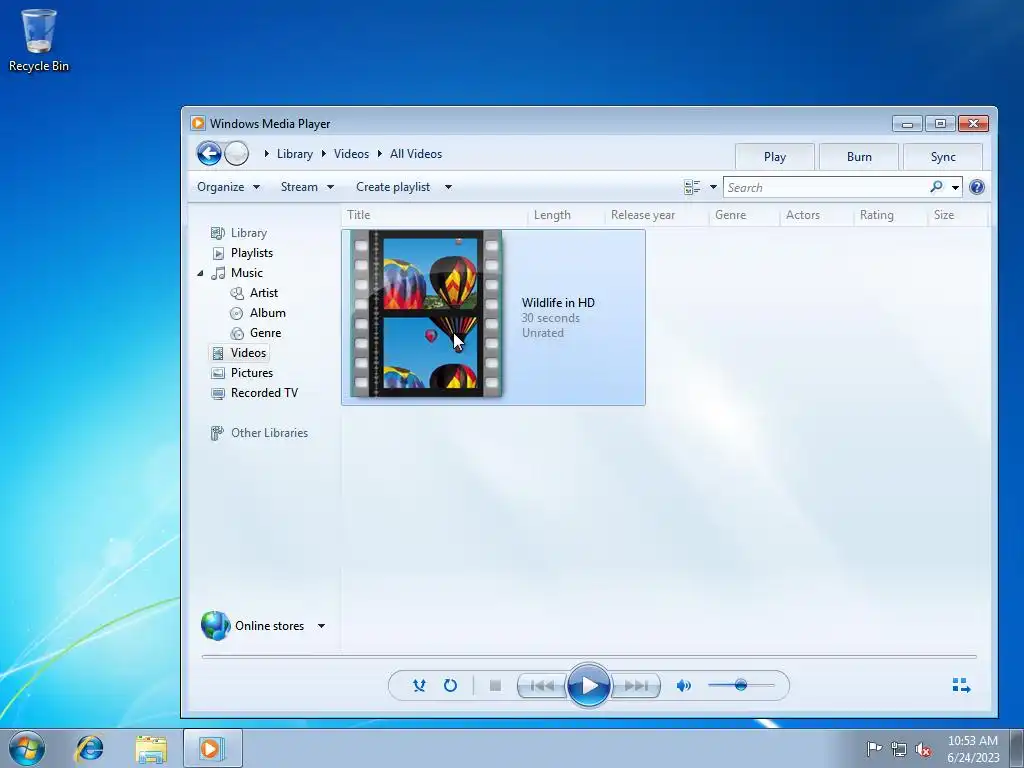Launch Internet Explorer from the taskbar
Screen dimensions: 1024x768
click(89, 748)
